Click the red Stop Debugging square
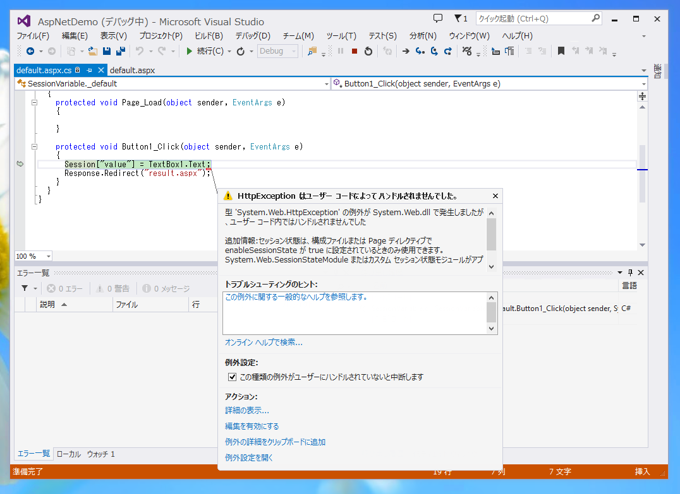 354,51
